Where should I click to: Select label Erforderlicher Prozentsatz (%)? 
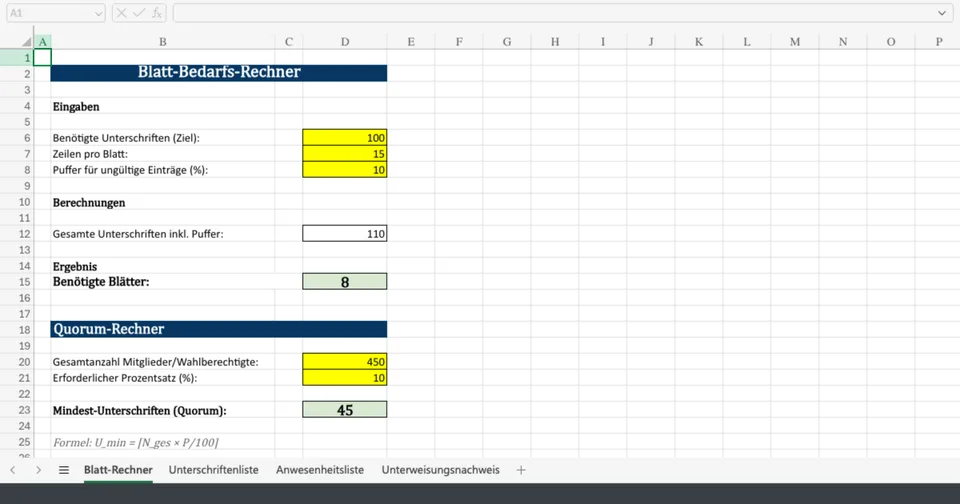[x=125, y=378]
